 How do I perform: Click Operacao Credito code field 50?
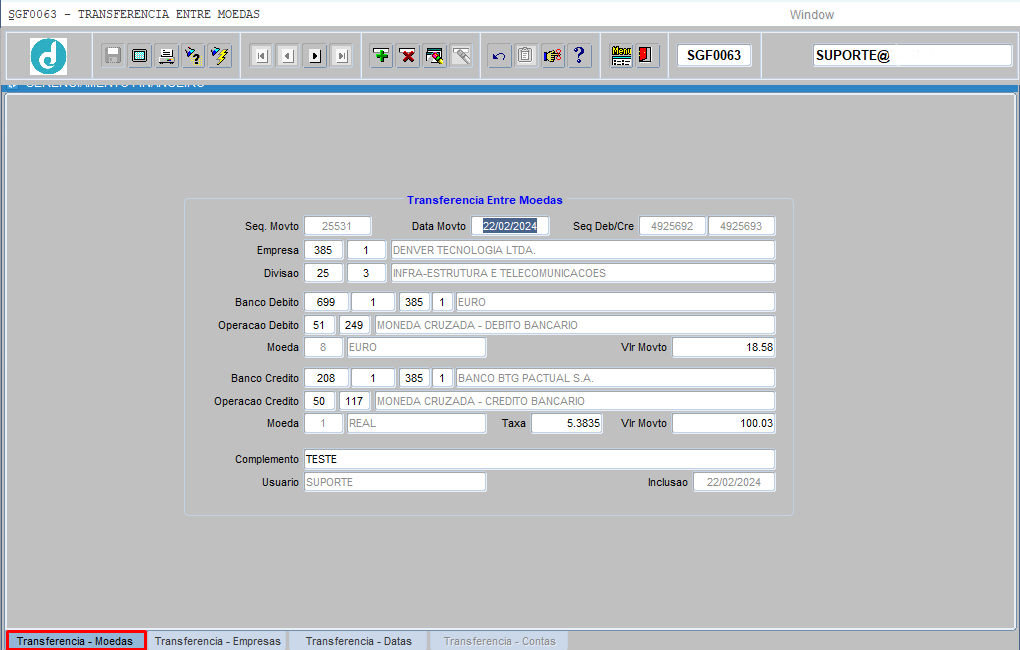click(319, 401)
